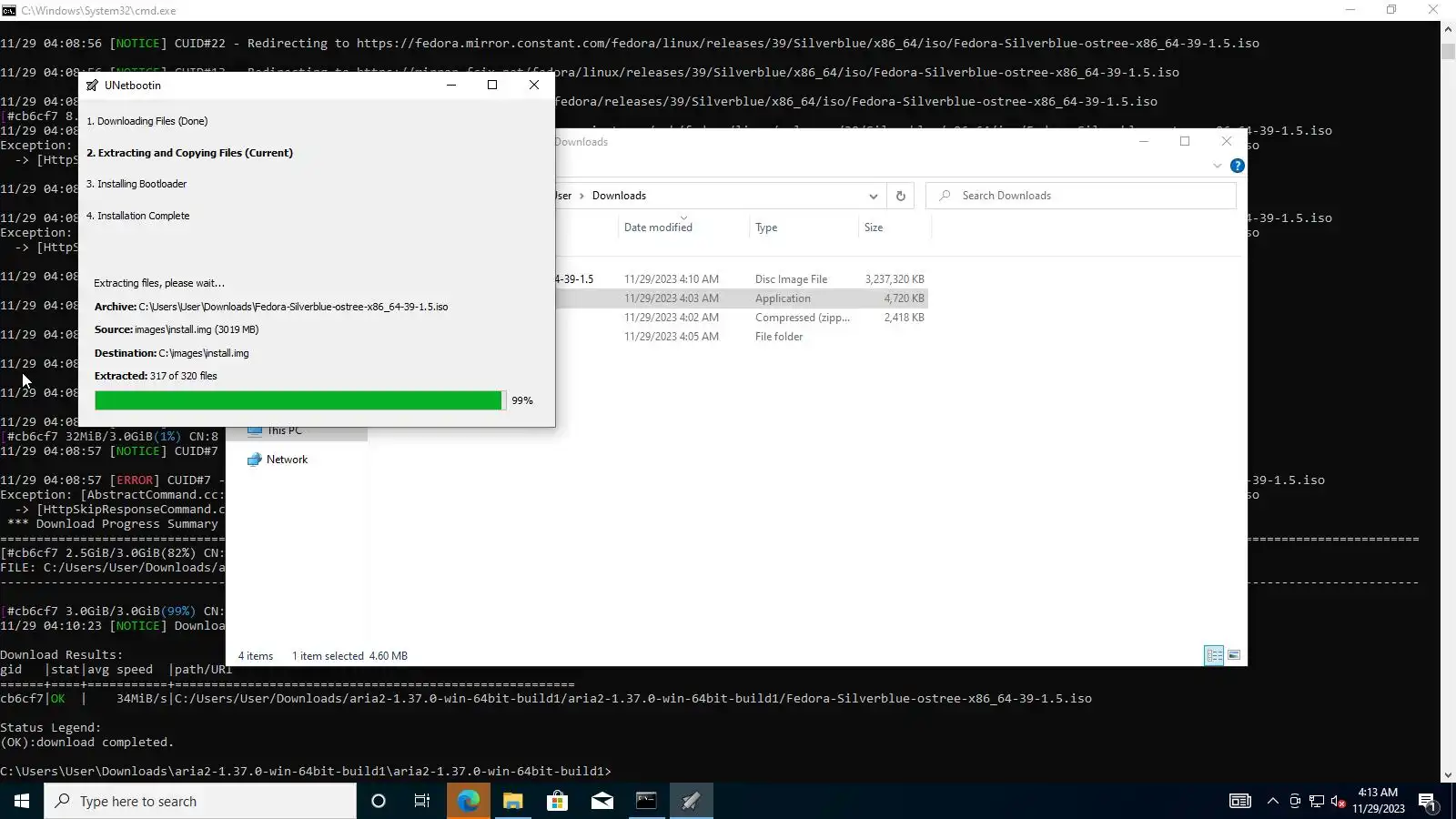Sort files by the Type column
Screen dimensions: 1456x819
click(x=766, y=227)
